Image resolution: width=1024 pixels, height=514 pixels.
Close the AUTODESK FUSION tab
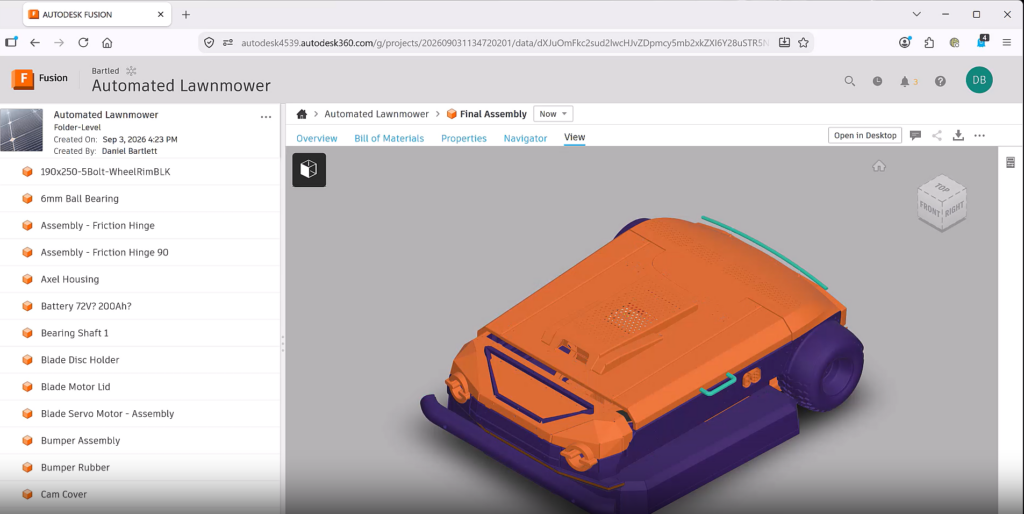click(160, 14)
